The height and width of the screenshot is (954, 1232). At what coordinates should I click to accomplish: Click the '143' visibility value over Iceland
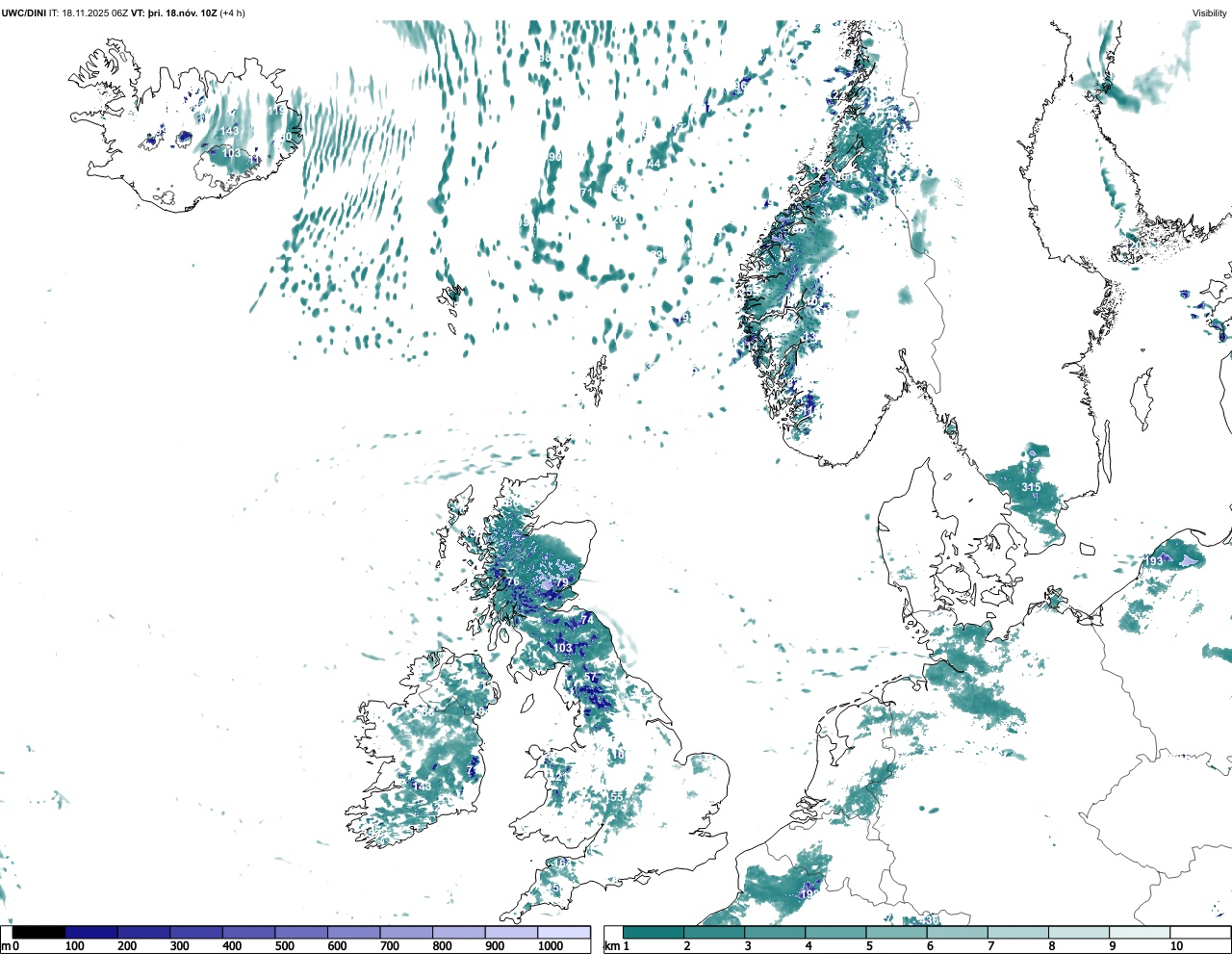point(229,131)
